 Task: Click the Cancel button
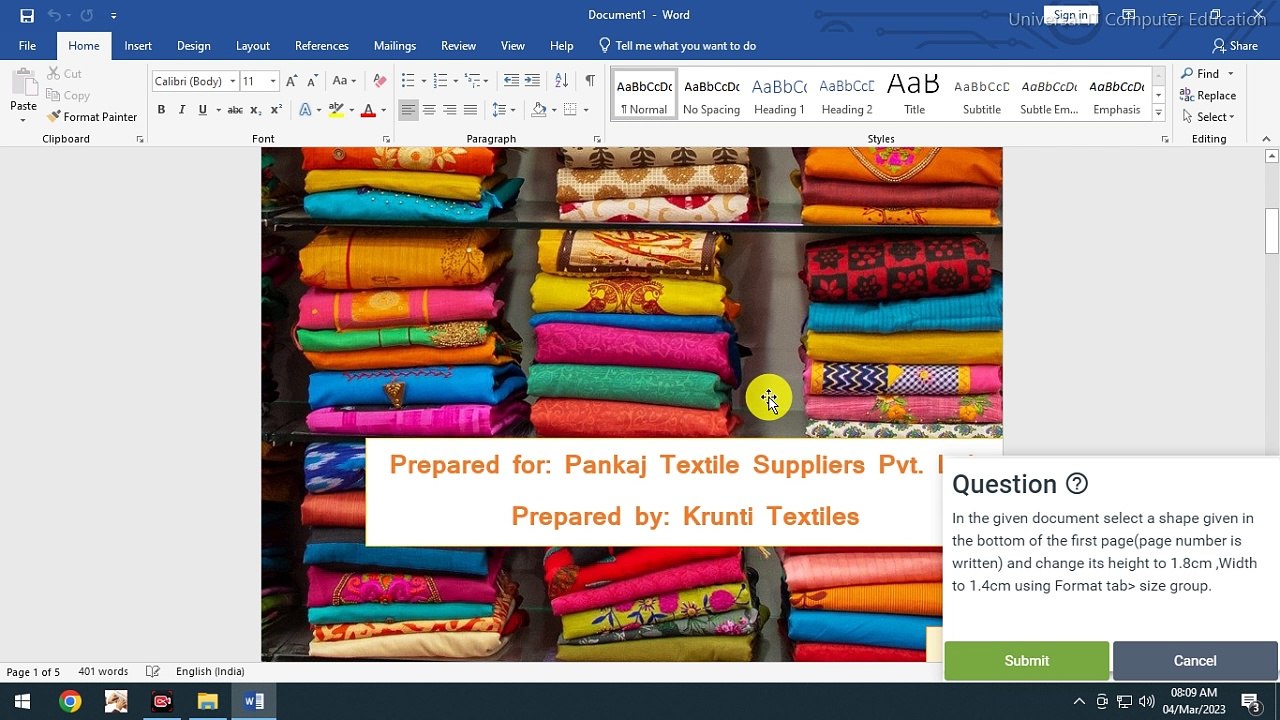pos(1194,661)
